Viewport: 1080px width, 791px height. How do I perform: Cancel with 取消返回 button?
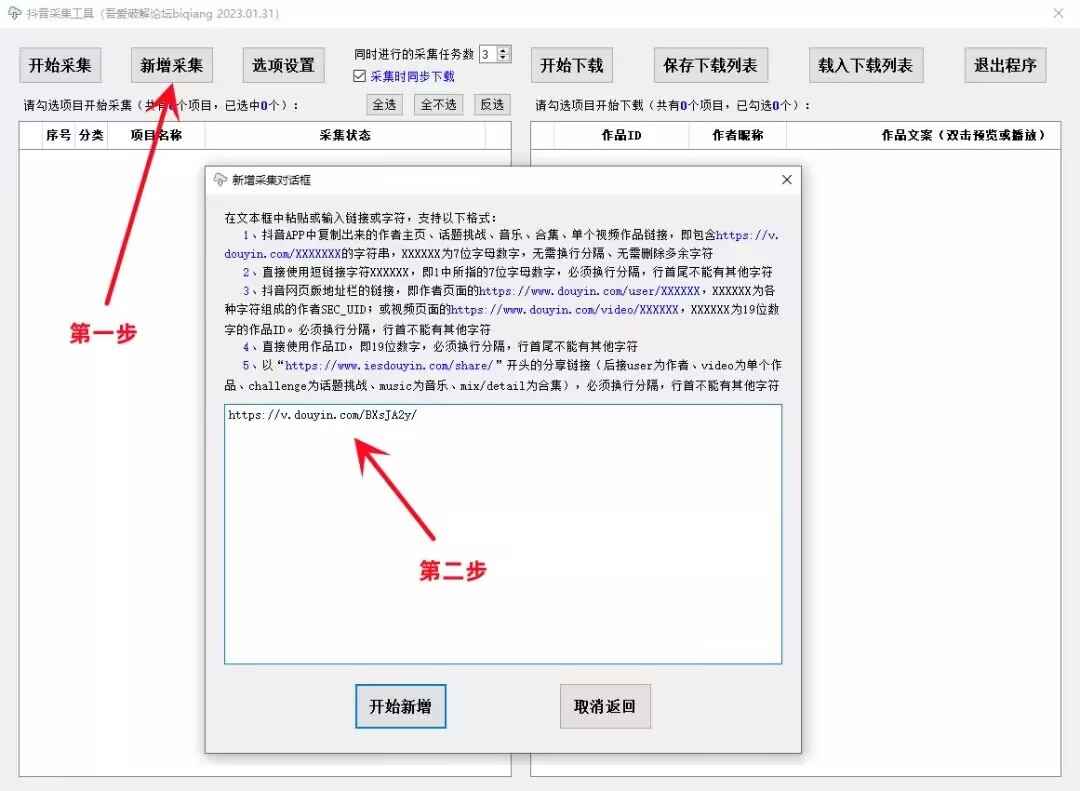pyautogui.click(x=605, y=706)
